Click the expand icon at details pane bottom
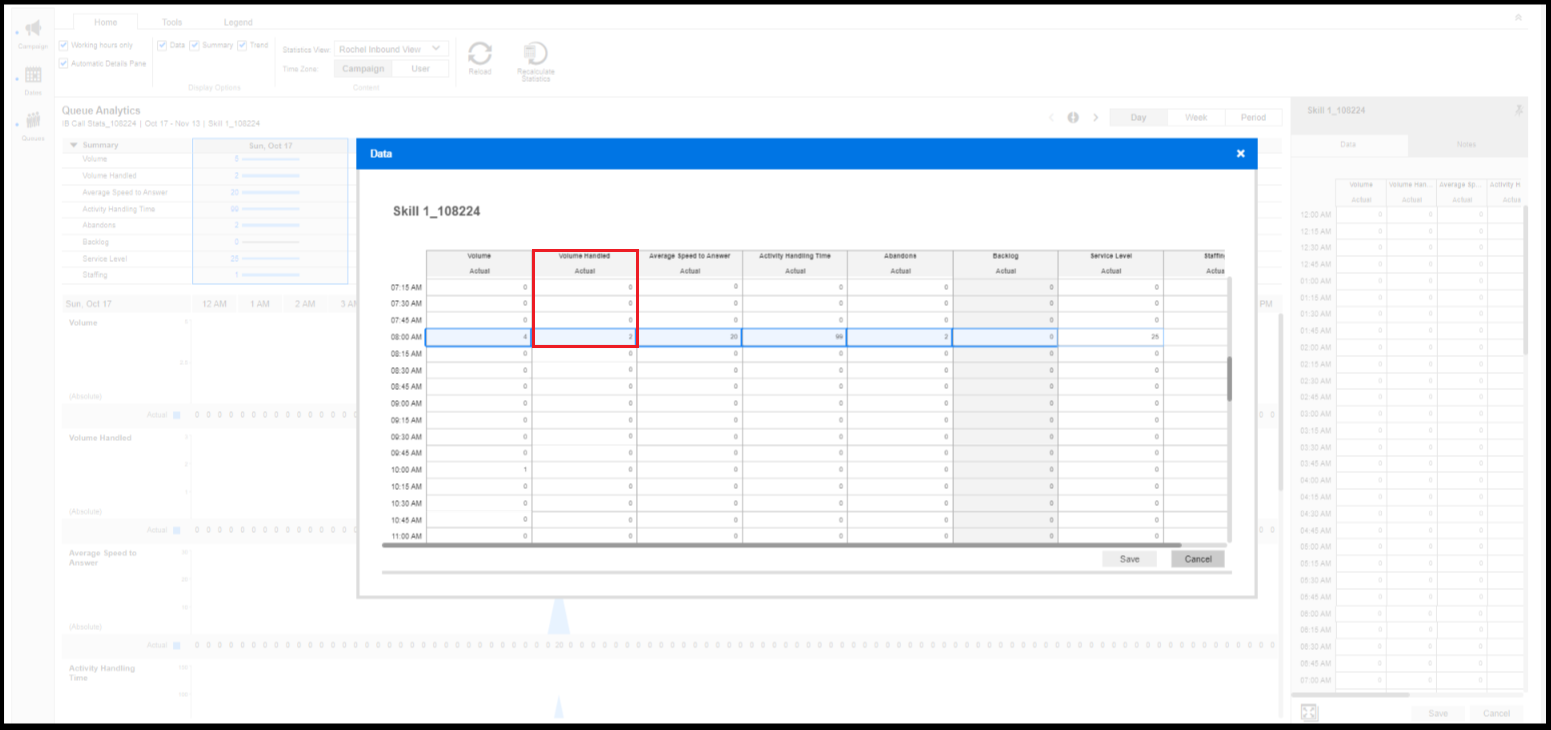The height and width of the screenshot is (730, 1551). (1309, 712)
